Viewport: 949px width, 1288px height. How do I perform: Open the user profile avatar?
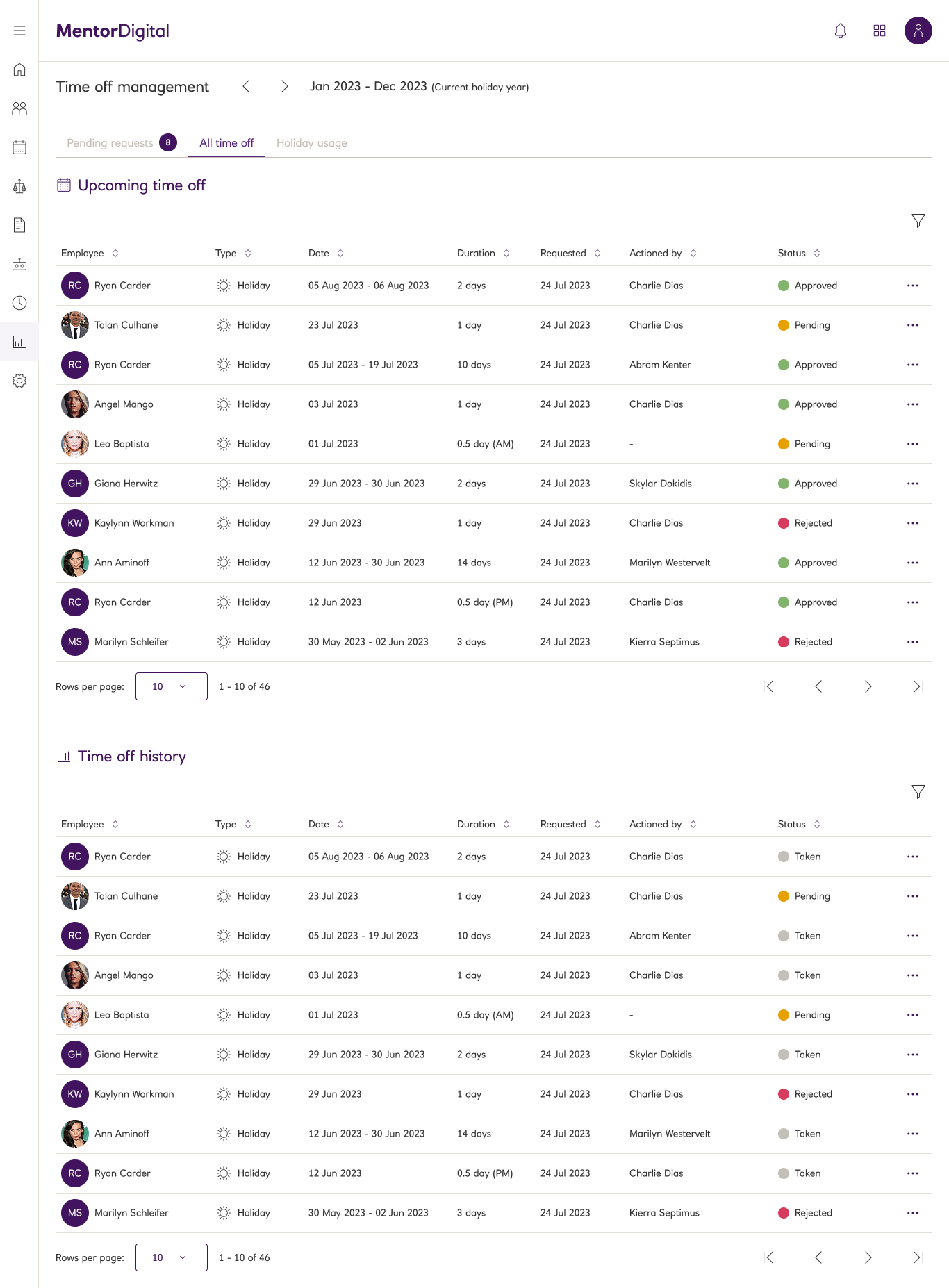pos(918,31)
